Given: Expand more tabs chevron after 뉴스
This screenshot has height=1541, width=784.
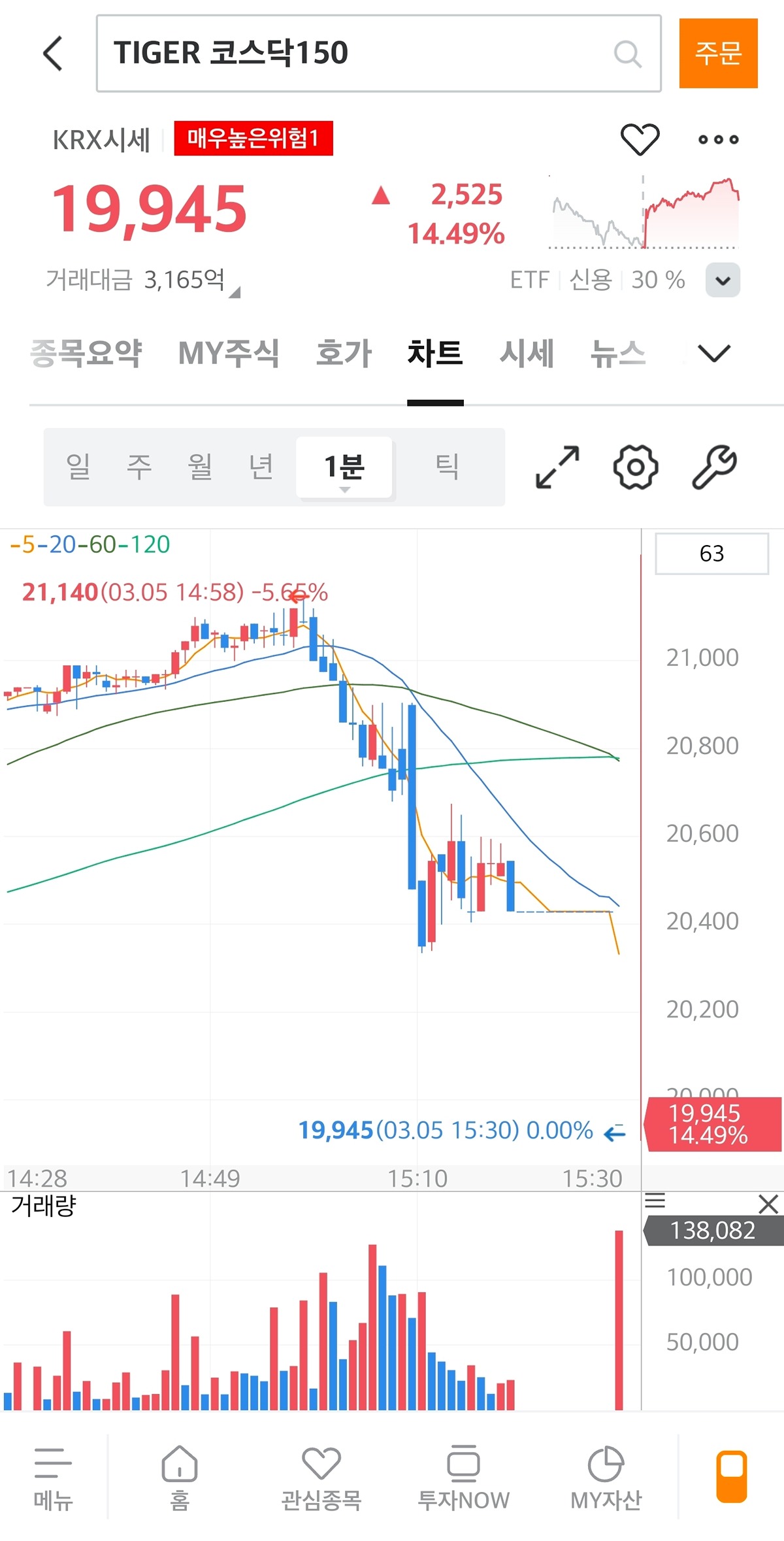Looking at the screenshot, I should point(713,354).
